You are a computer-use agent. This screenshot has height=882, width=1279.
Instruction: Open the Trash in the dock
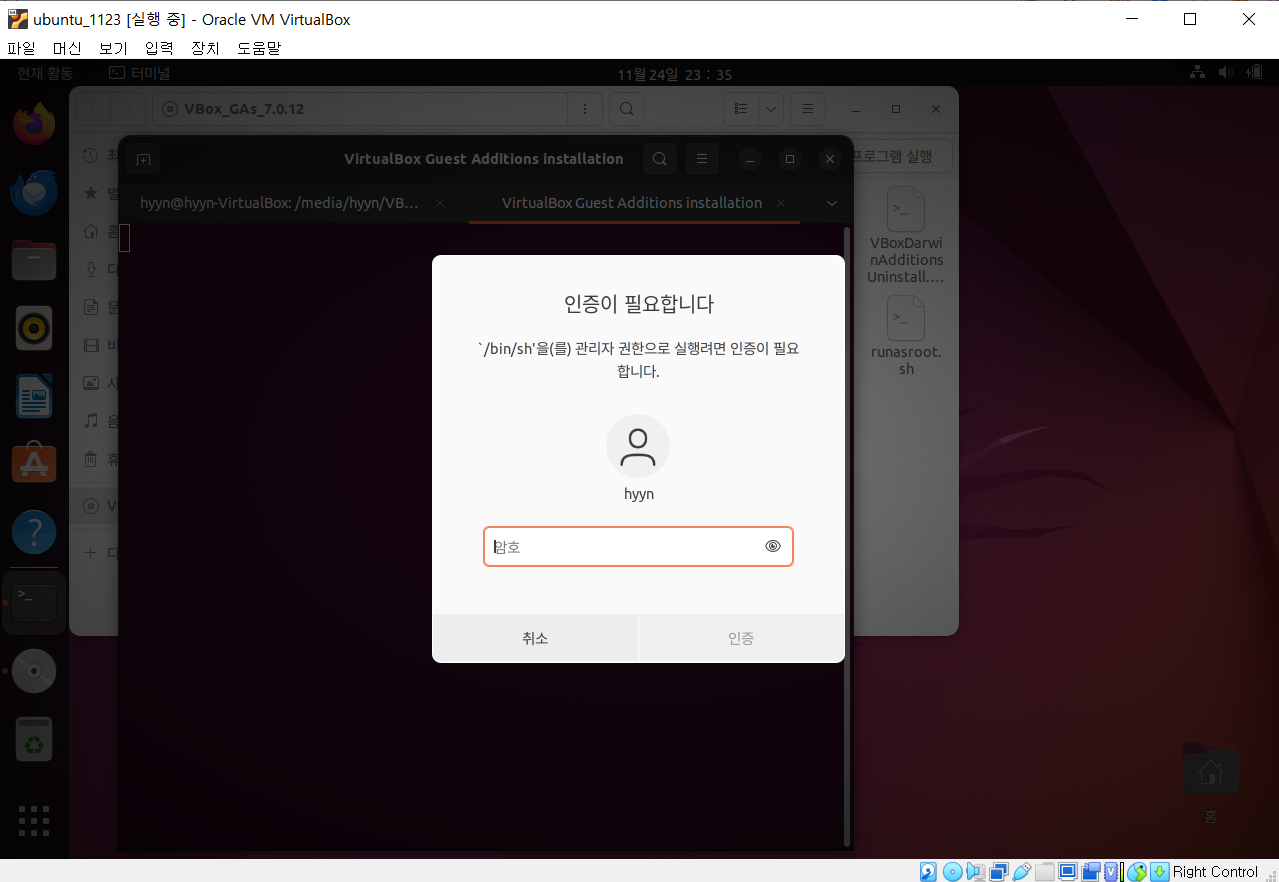(x=34, y=739)
